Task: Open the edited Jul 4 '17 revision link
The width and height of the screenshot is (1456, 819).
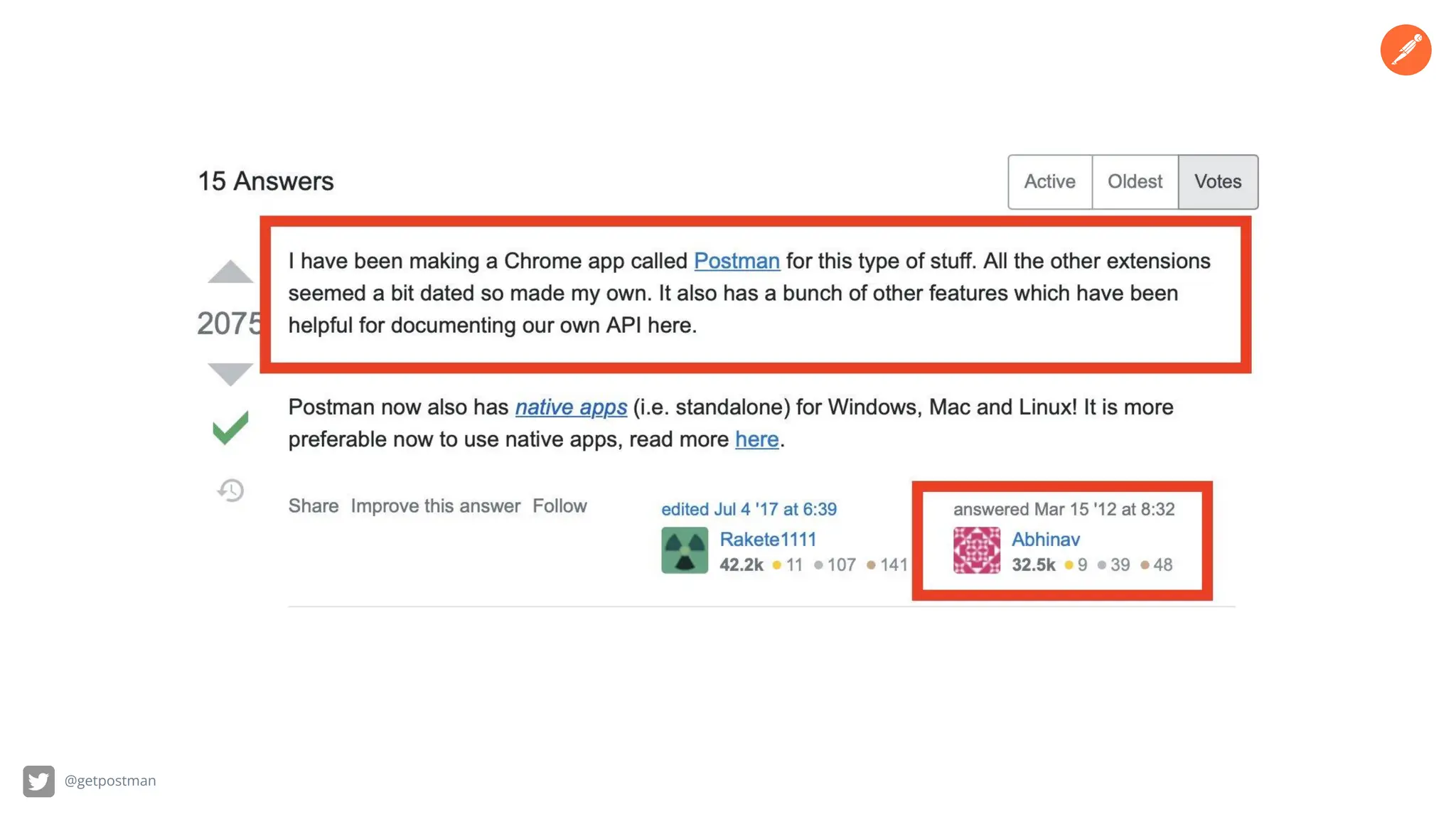Action: point(749,509)
